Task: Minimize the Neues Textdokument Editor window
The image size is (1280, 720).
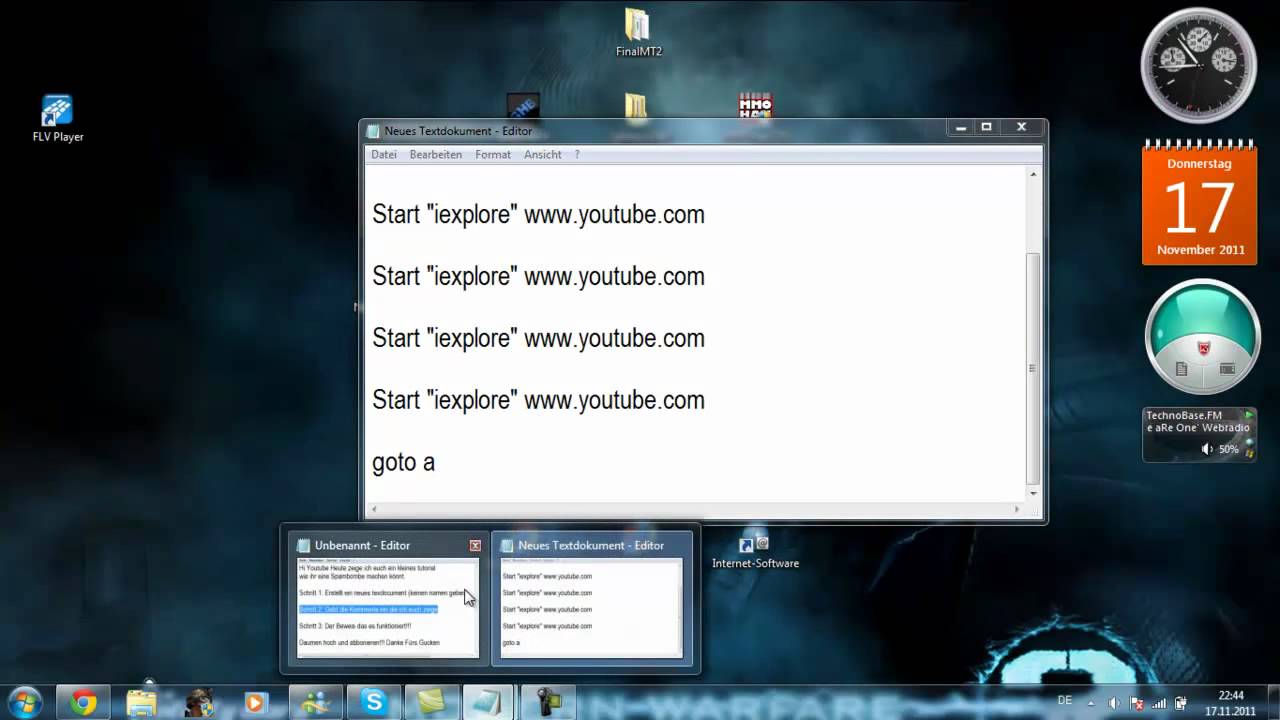Action: [961, 127]
